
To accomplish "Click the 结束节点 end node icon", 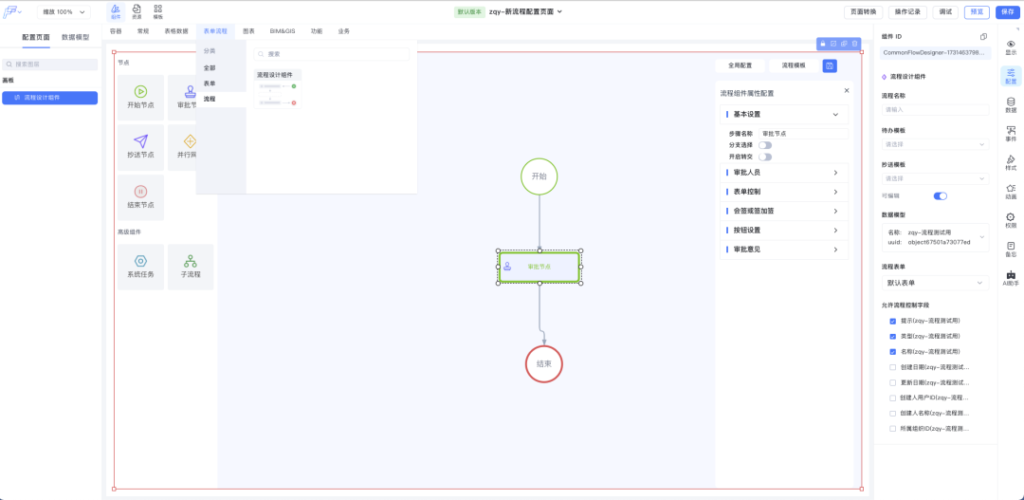I will click(x=141, y=192).
